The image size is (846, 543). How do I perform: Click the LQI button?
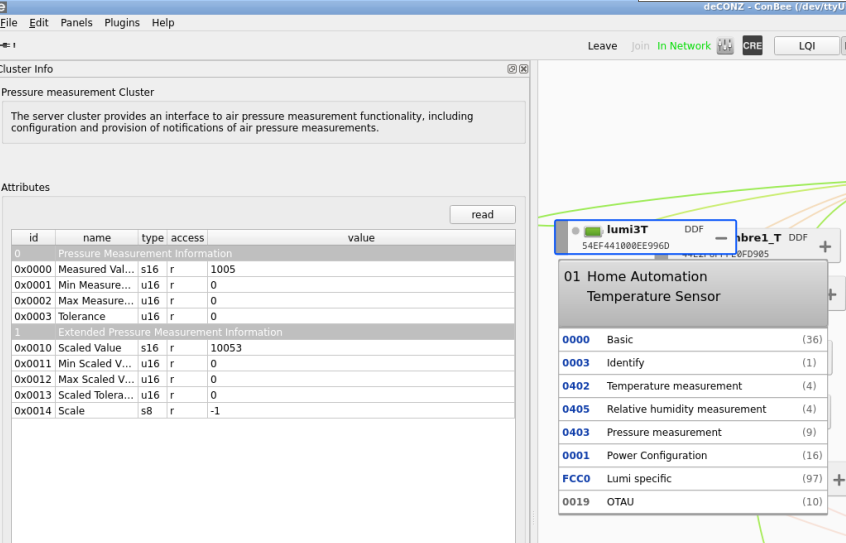click(x=807, y=46)
